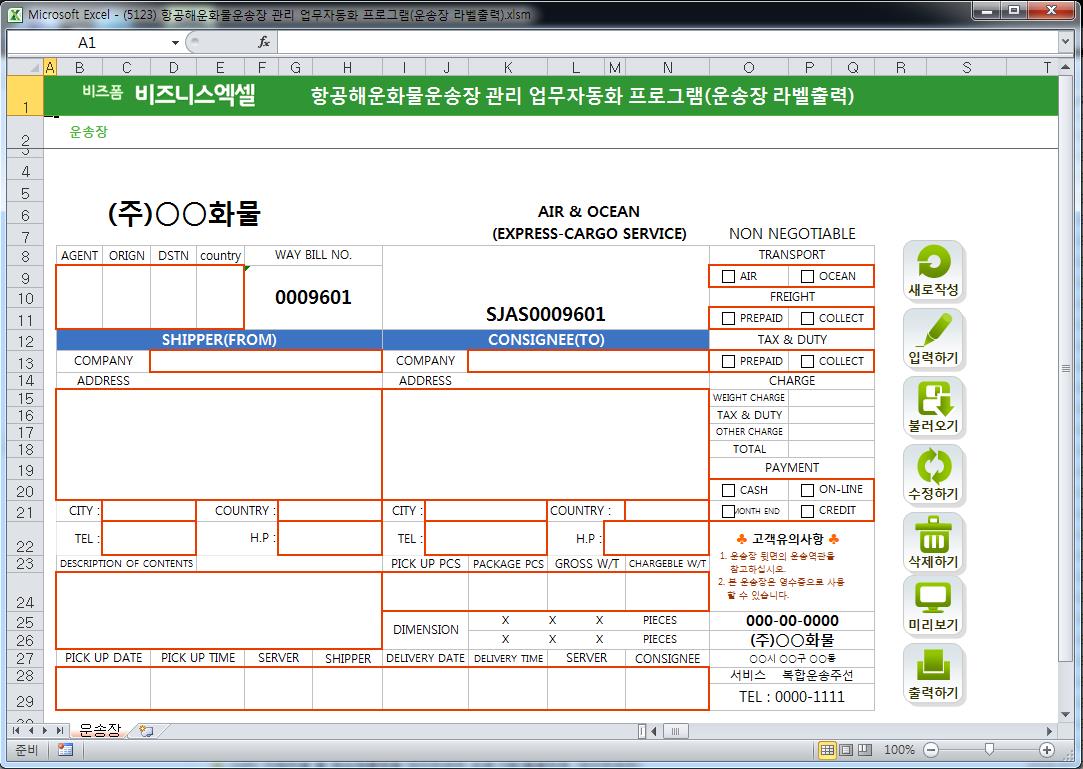This screenshot has height=769, width=1083.
Task: Click way bill number 0009601
Action: (x=313, y=298)
